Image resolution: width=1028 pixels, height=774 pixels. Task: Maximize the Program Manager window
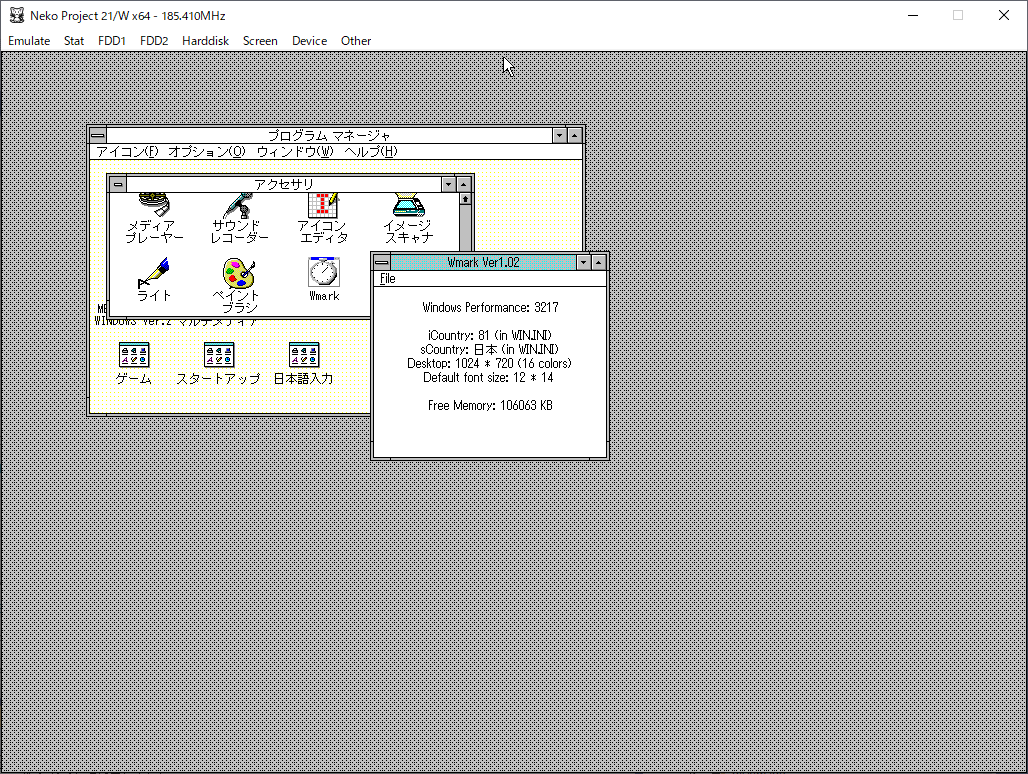574,135
